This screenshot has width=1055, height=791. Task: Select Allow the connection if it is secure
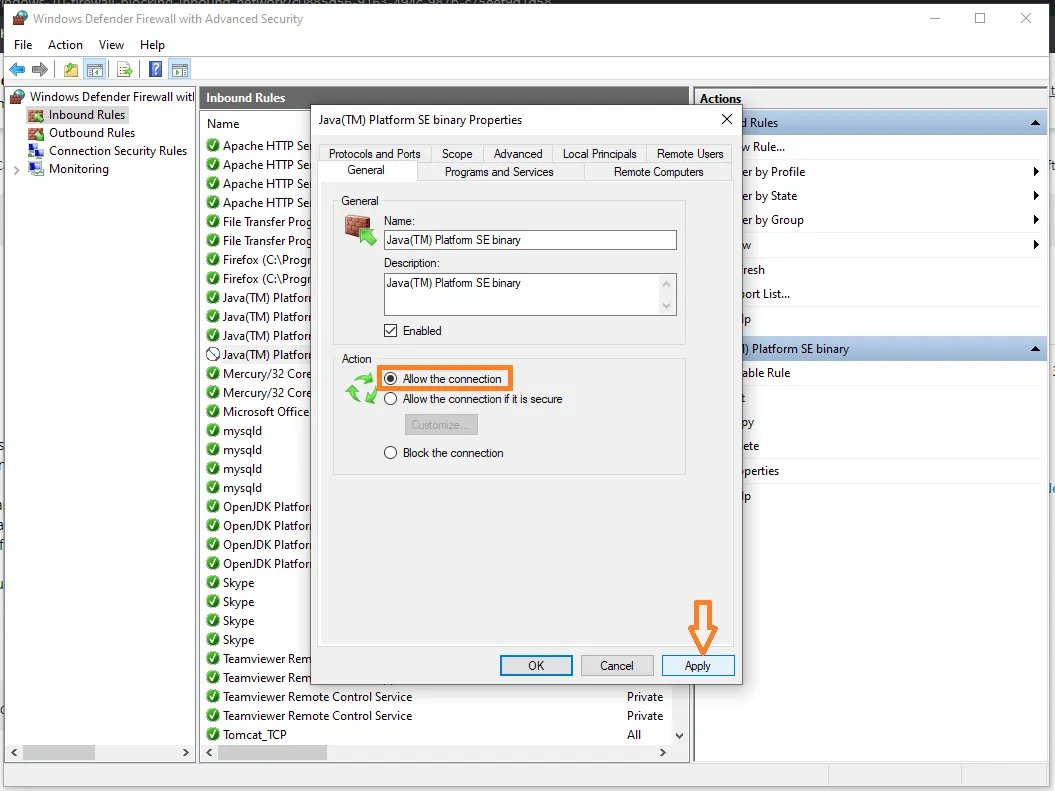[390, 399]
